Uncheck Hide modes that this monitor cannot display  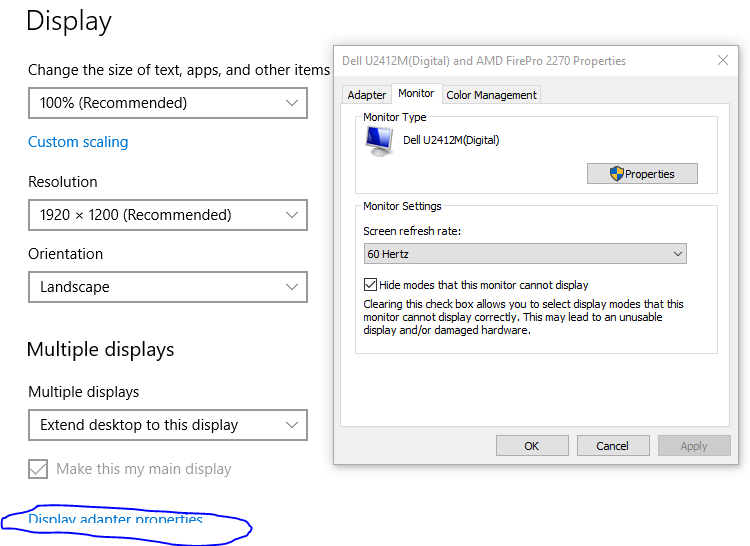(370, 285)
